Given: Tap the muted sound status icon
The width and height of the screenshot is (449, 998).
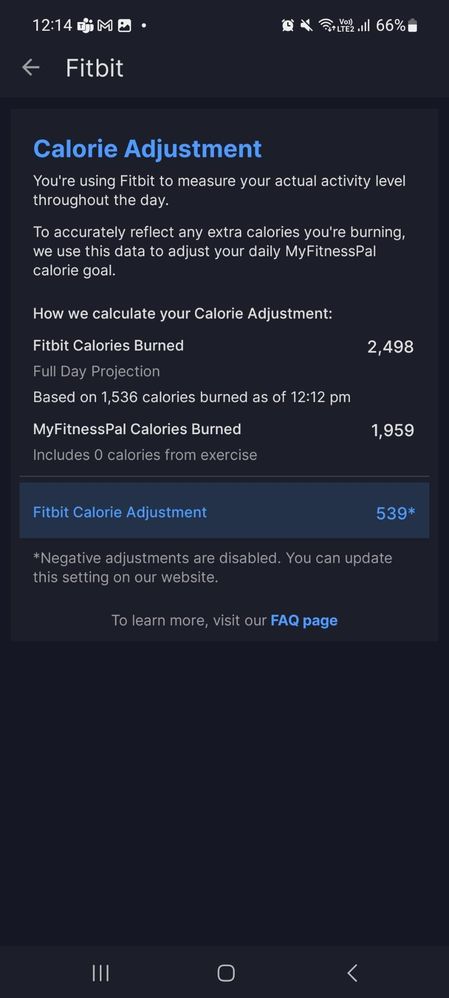Looking at the screenshot, I should [x=307, y=26].
